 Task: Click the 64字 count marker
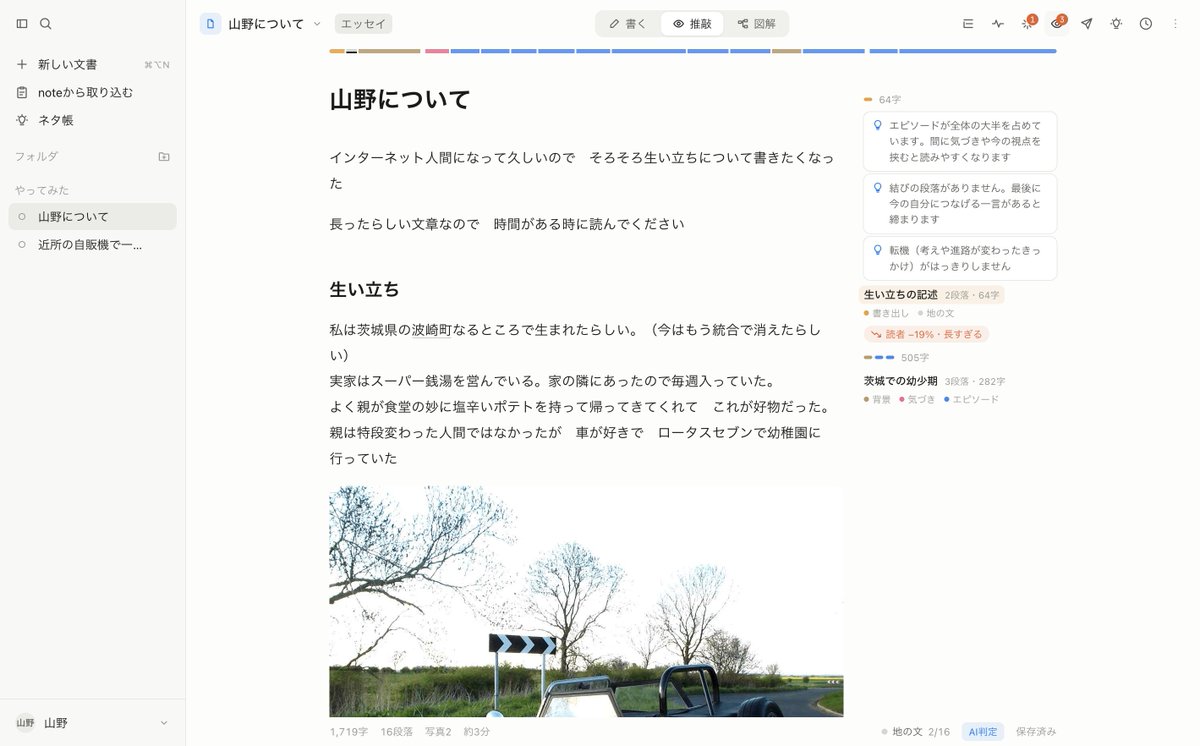889,100
